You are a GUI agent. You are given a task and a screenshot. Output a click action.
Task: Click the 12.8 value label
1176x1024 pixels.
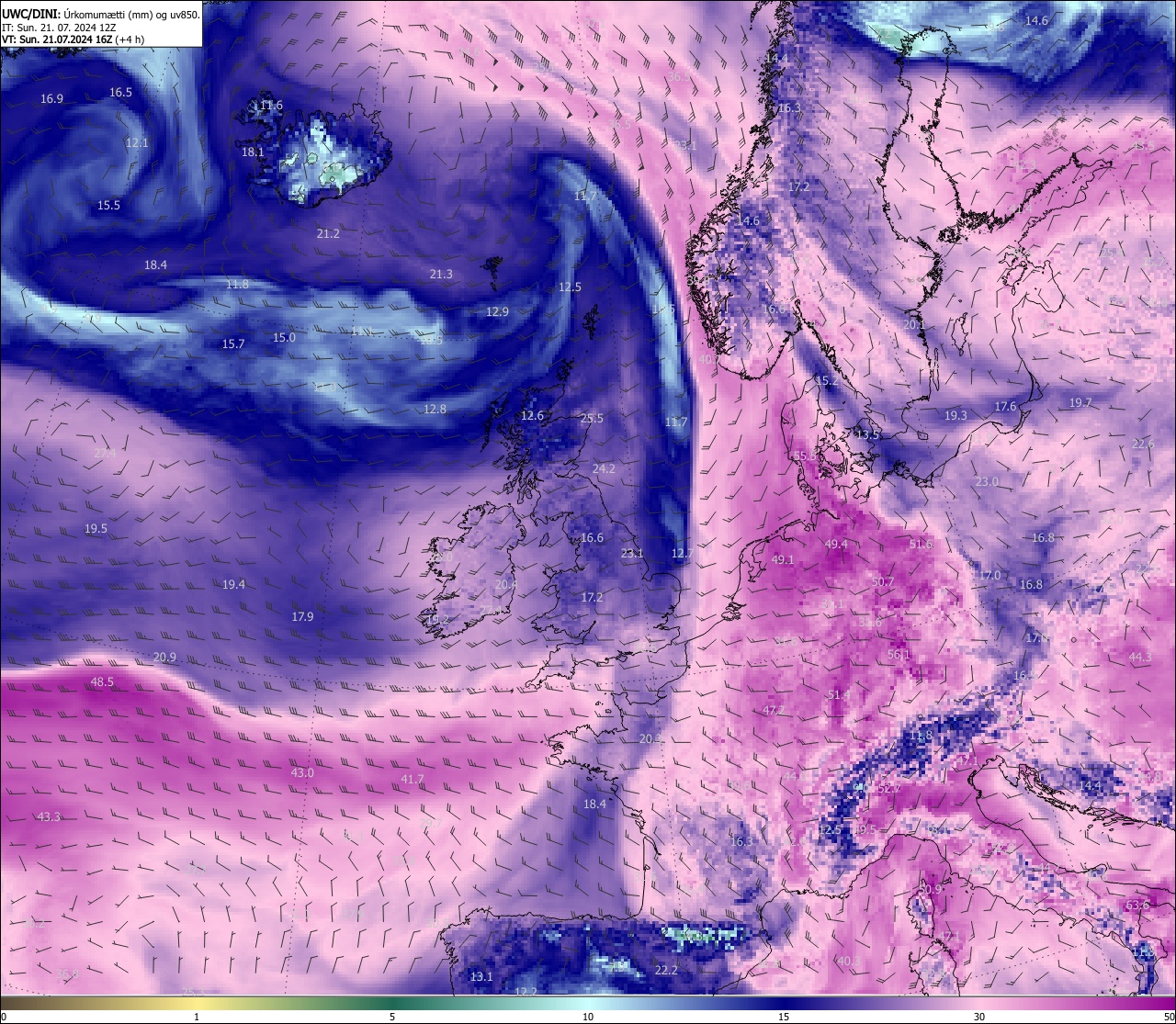pos(435,410)
